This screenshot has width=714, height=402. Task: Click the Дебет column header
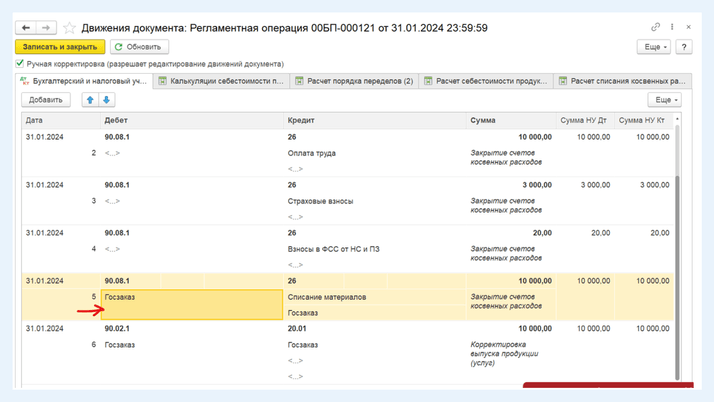192,120
